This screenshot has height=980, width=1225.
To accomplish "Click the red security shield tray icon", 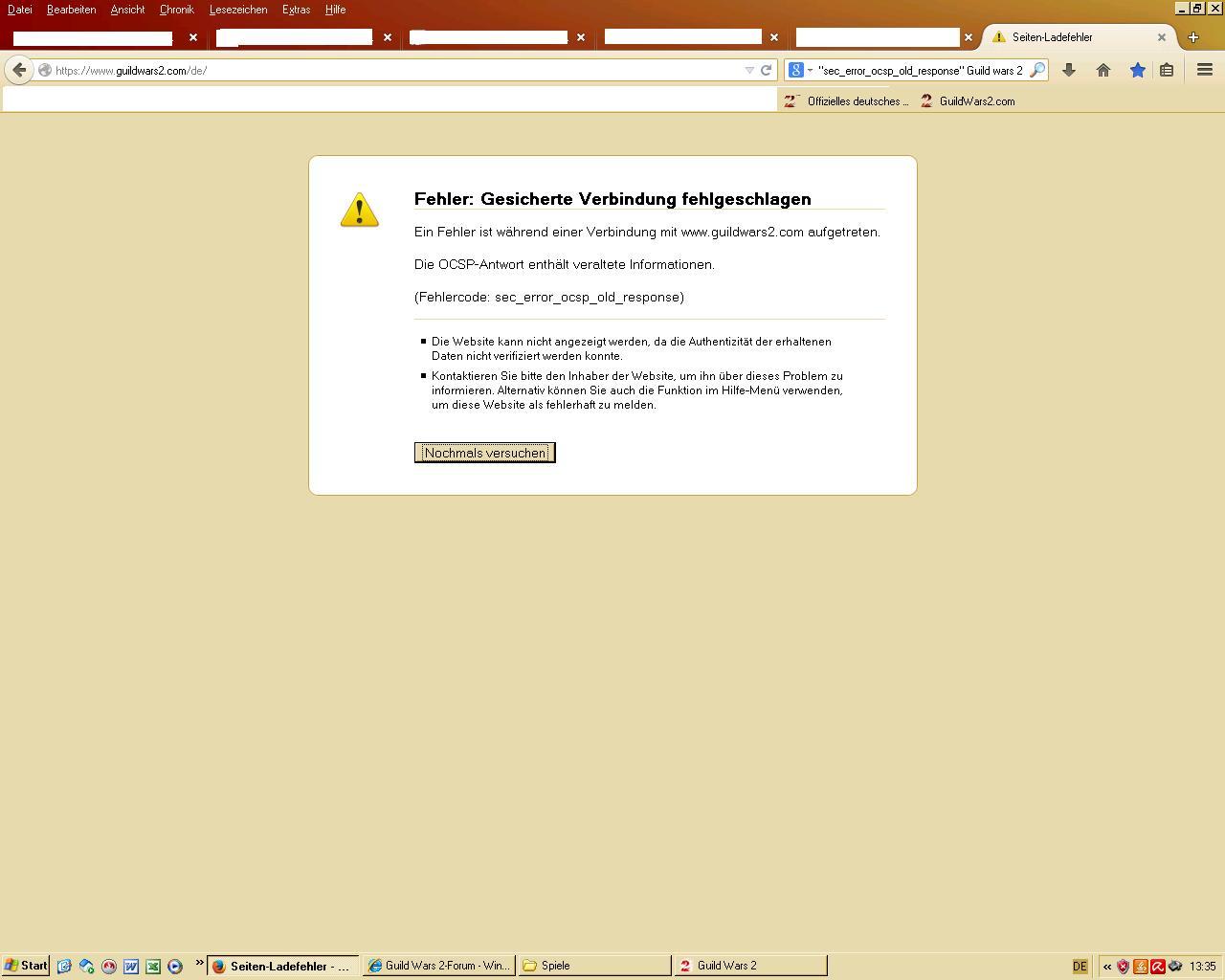I will tap(1124, 967).
